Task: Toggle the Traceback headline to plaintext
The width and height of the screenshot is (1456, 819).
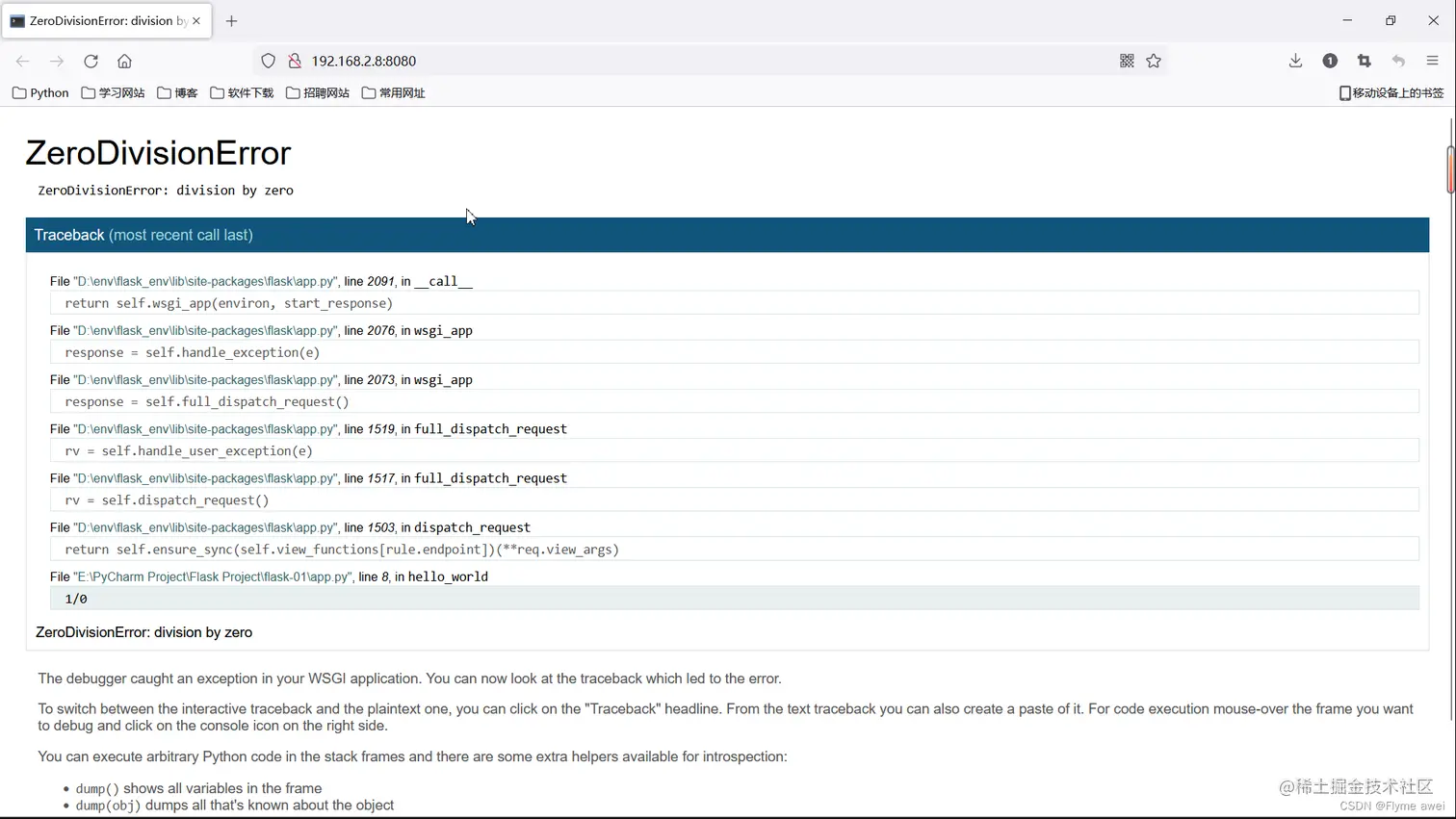Action: tap(727, 235)
